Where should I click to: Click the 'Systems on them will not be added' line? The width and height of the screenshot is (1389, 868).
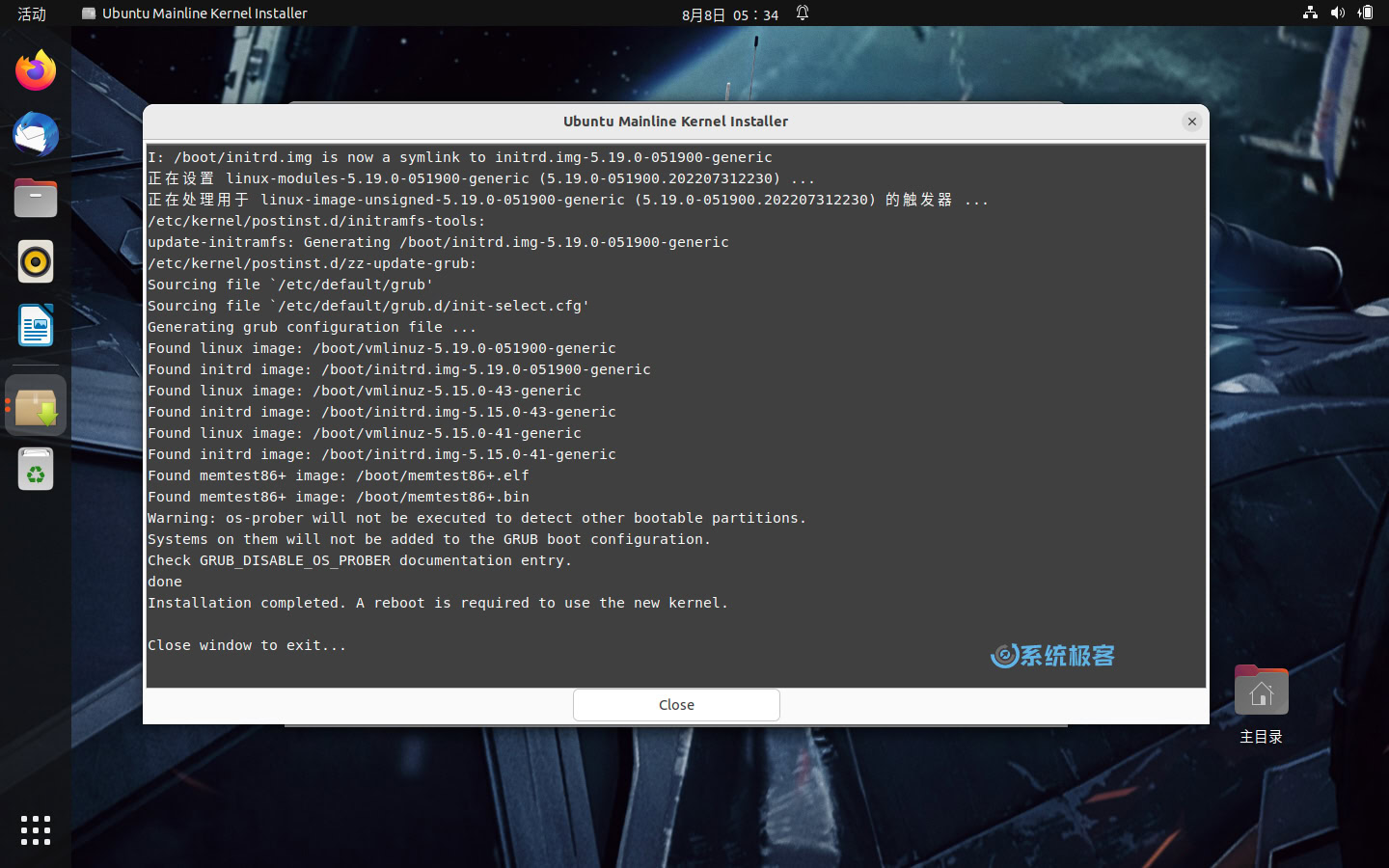click(429, 539)
